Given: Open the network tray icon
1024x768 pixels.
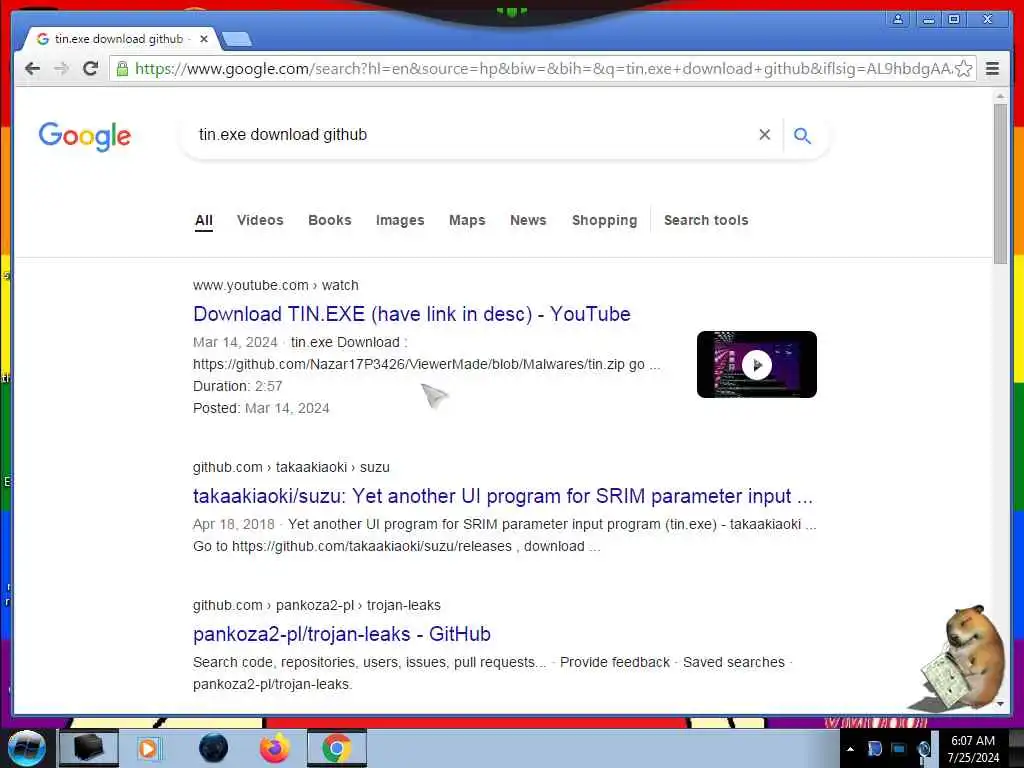Looking at the screenshot, I should coord(899,749).
